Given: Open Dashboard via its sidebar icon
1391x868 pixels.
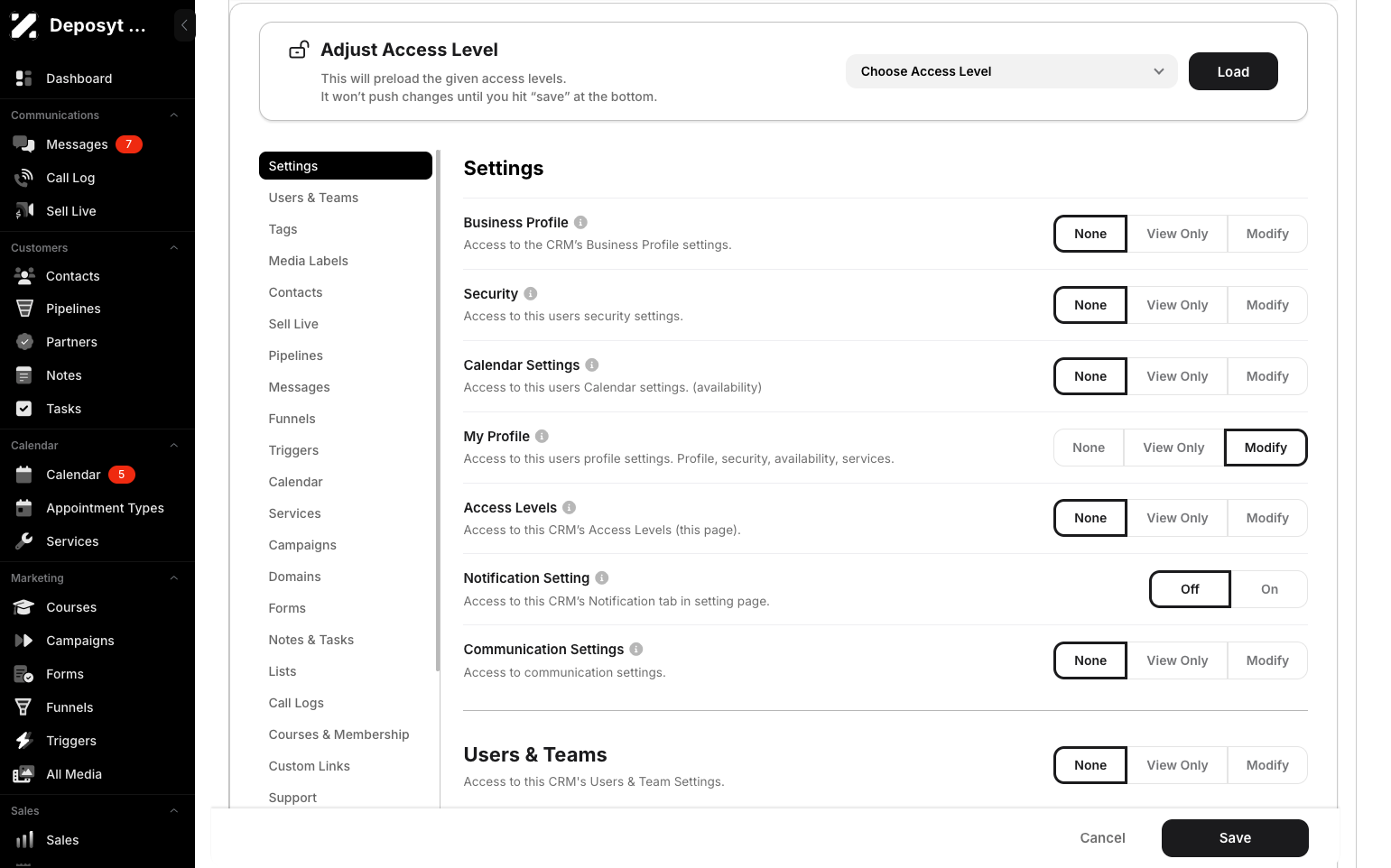Looking at the screenshot, I should pyautogui.click(x=24, y=78).
